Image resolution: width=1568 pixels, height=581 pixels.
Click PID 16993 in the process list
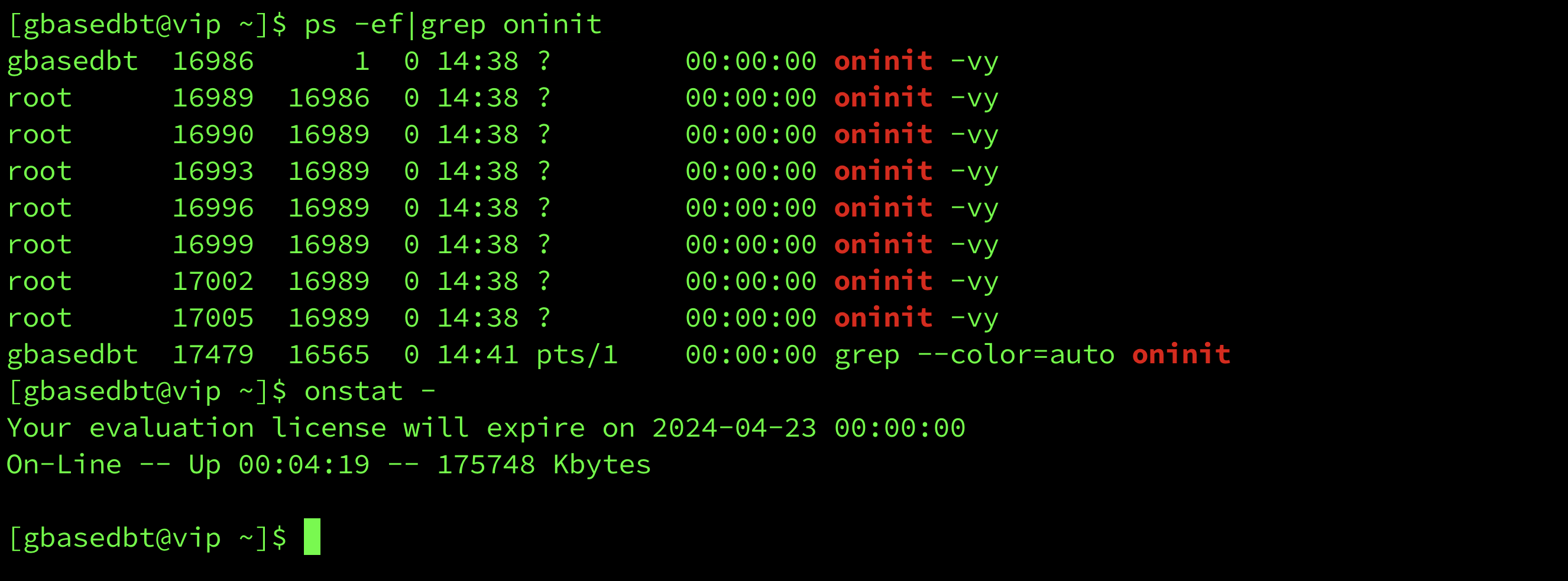point(213,171)
